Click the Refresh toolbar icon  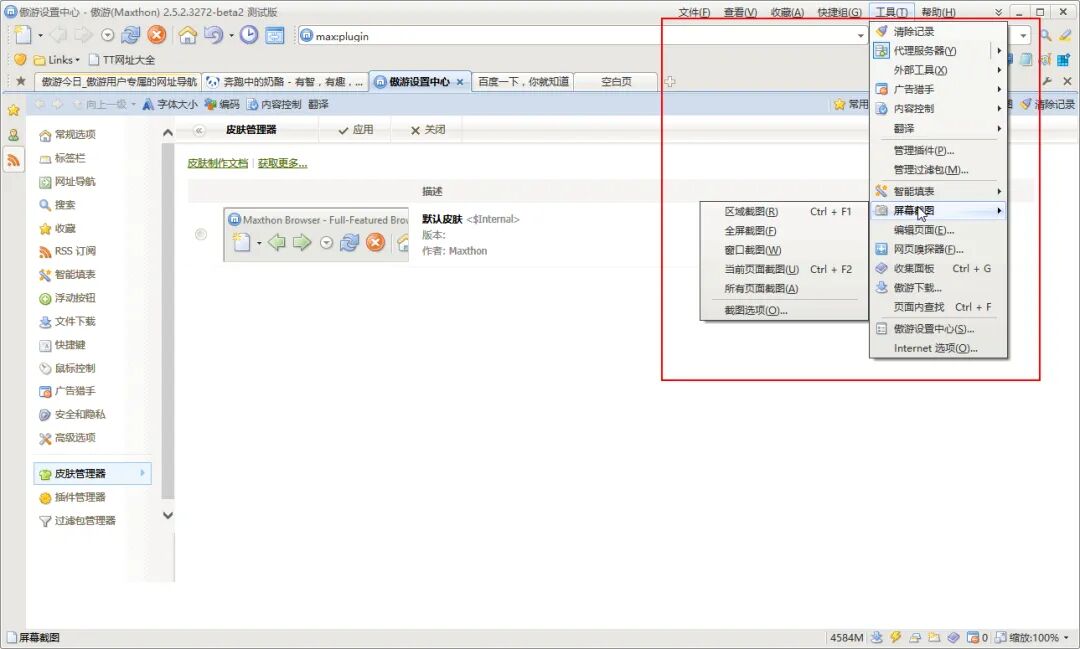130,35
